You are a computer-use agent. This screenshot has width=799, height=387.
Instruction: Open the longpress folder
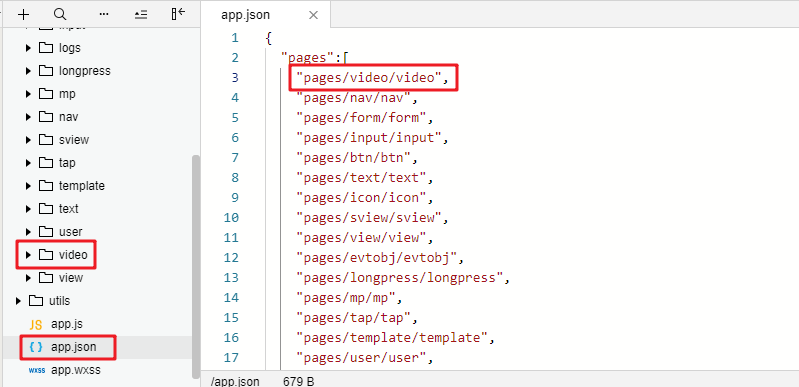click(85, 71)
